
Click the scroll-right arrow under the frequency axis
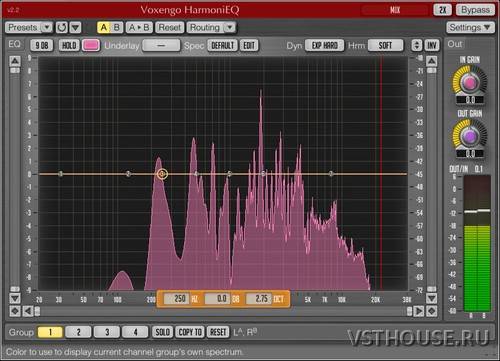point(419,311)
